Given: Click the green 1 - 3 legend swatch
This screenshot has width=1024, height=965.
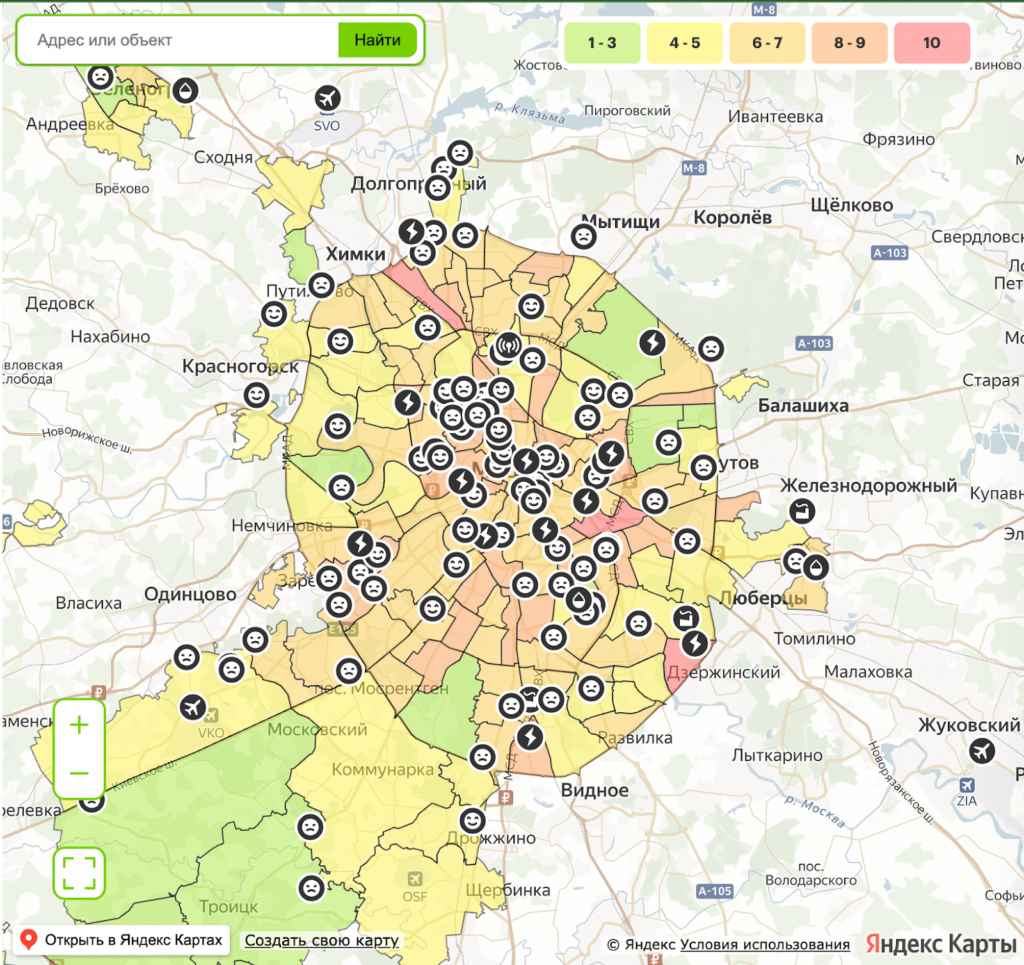Looking at the screenshot, I should [x=601, y=43].
